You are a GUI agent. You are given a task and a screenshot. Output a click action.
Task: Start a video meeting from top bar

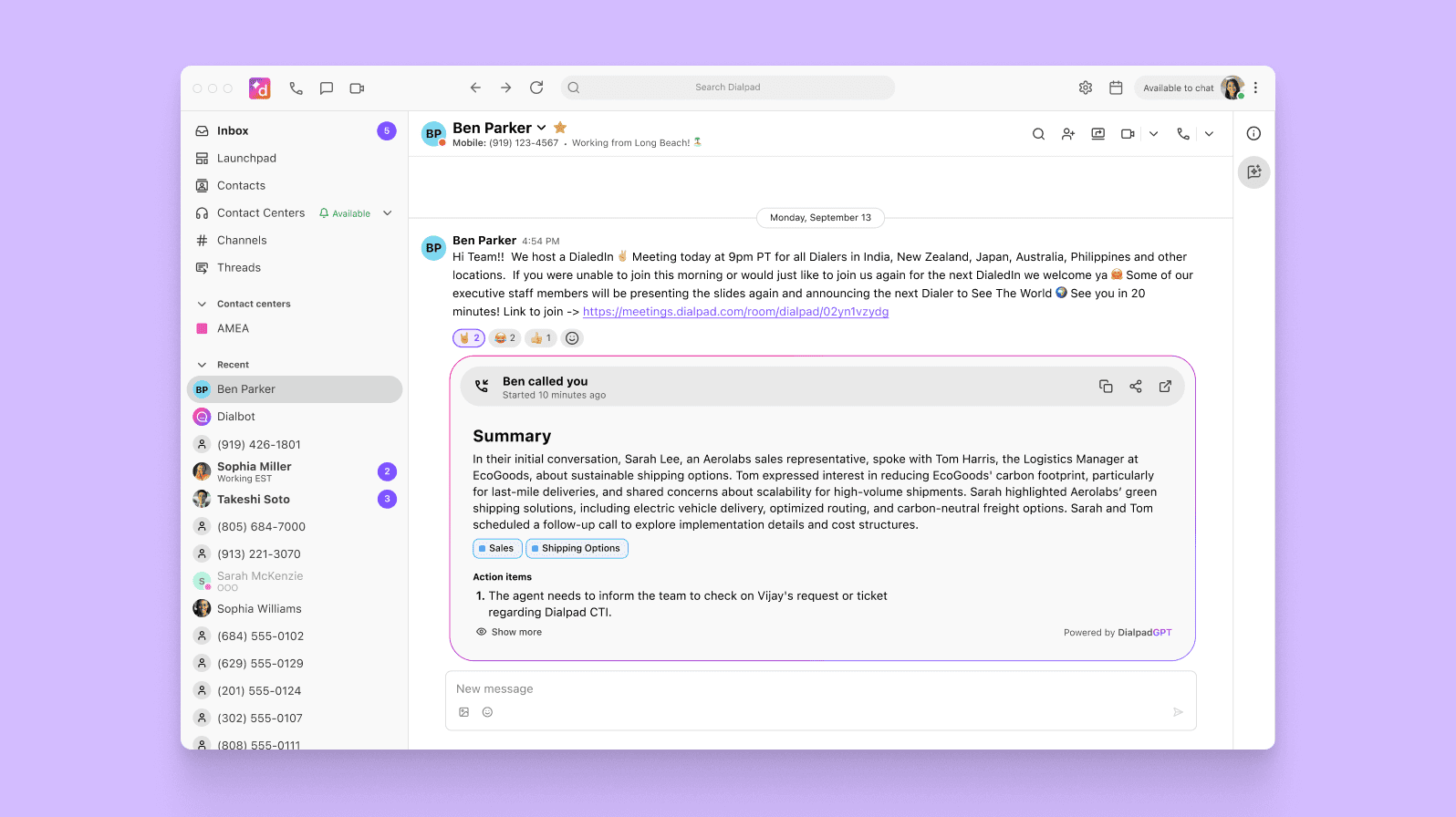[x=357, y=88]
